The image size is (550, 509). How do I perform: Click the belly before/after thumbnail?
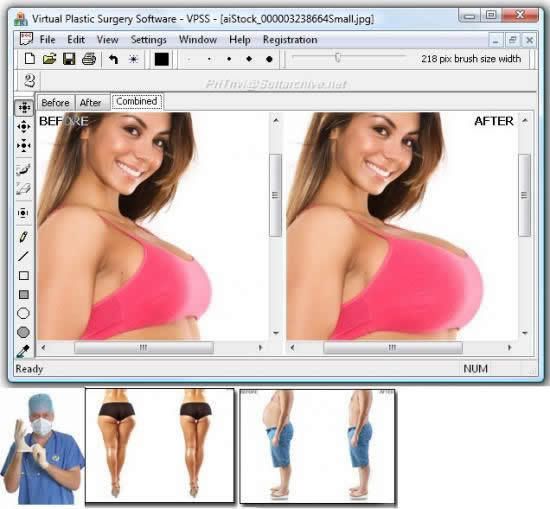click(317, 446)
